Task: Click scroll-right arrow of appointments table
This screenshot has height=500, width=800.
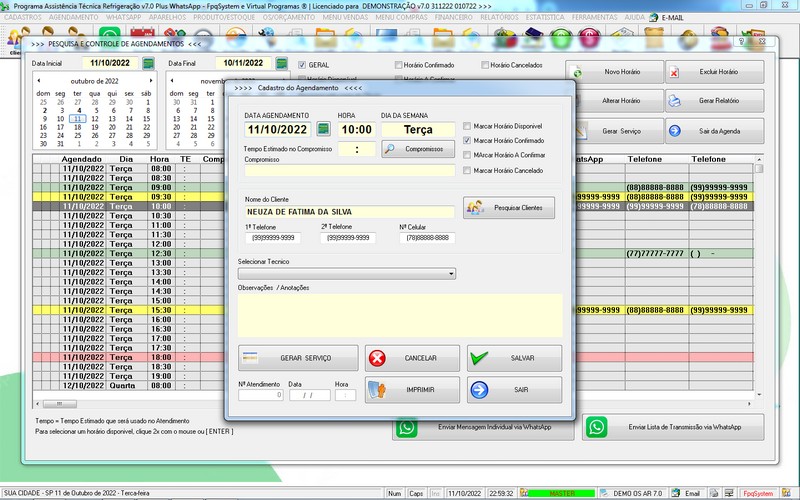Action: pyautogui.click(x=749, y=404)
